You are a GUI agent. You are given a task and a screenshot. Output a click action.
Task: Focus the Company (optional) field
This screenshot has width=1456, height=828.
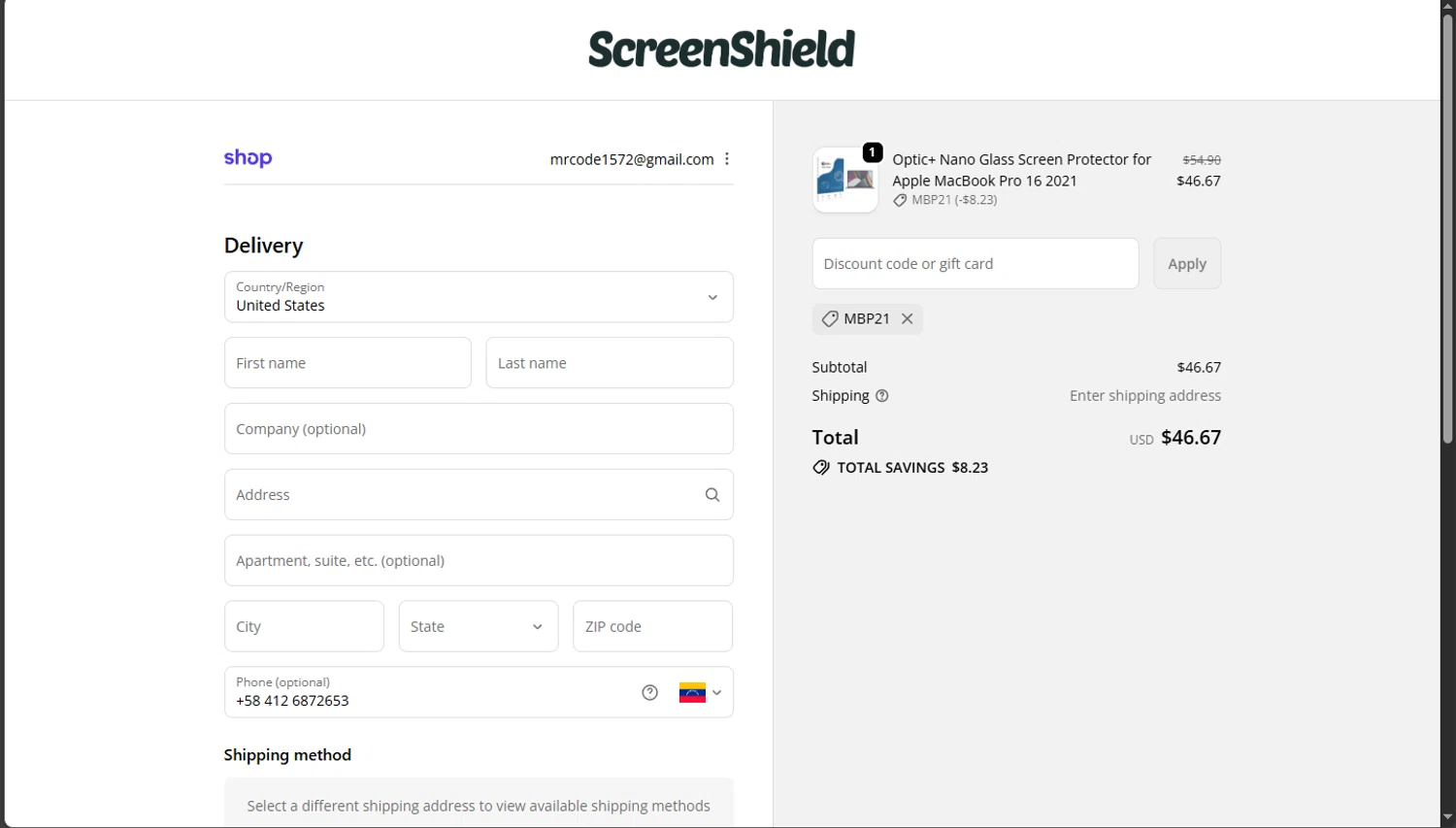click(479, 429)
